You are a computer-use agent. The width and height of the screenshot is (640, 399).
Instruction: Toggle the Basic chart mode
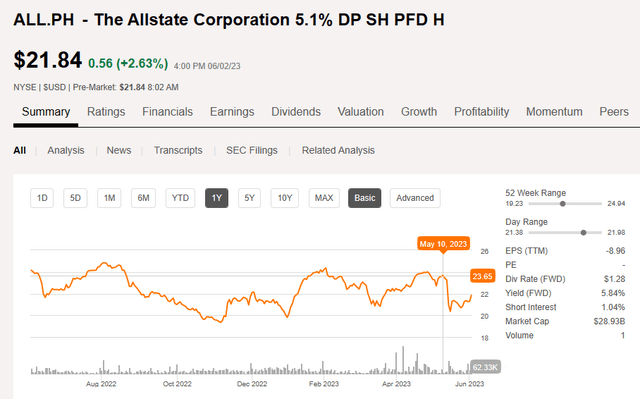tap(364, 198)
